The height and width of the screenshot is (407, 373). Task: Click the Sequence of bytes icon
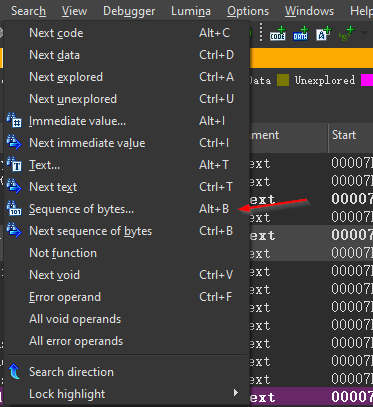pos(14,208)
